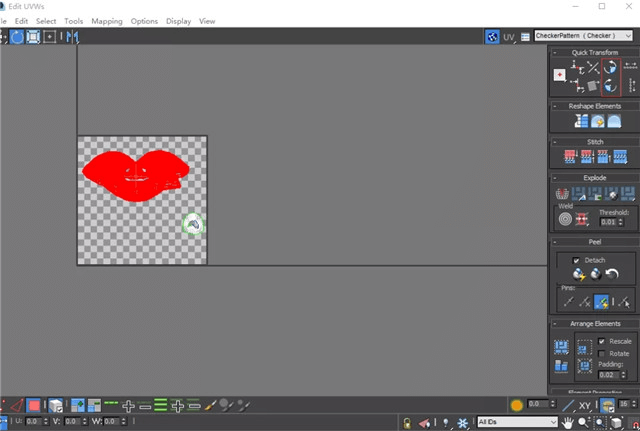Collapse the Quick Transform rollout
The image size is (640, 431).
[554, 53]
